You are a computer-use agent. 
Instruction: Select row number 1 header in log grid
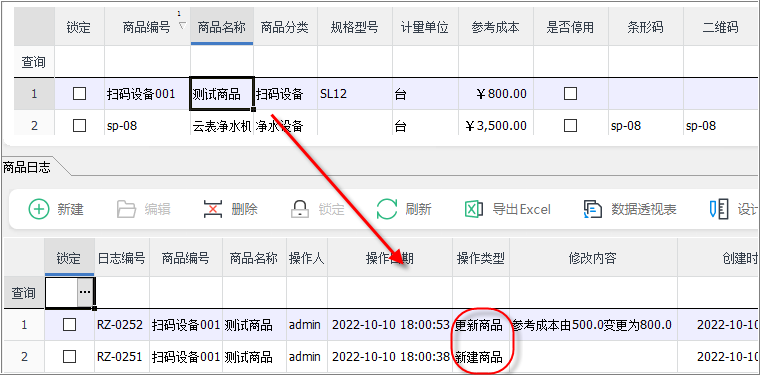[x=24, y=325]
